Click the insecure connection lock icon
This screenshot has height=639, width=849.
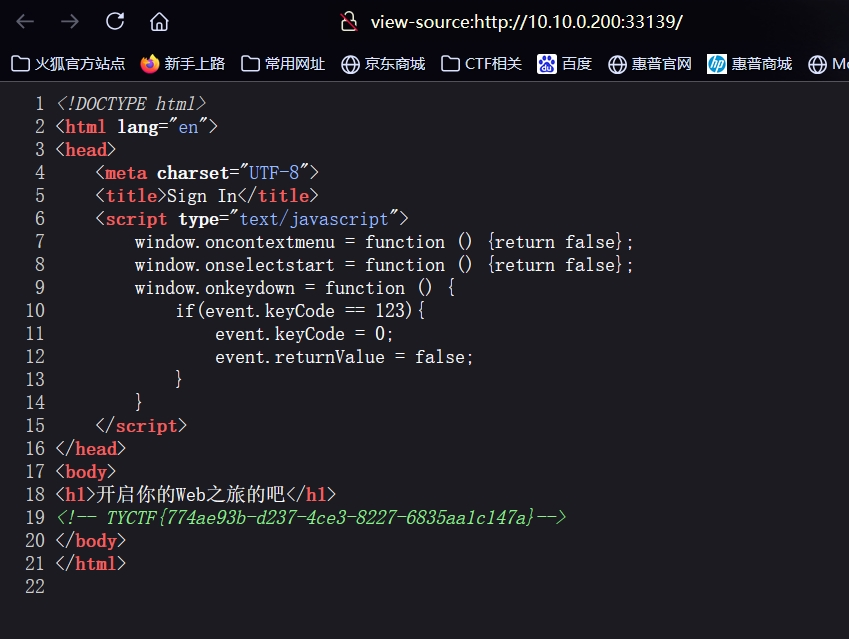[x=349, y=22]
